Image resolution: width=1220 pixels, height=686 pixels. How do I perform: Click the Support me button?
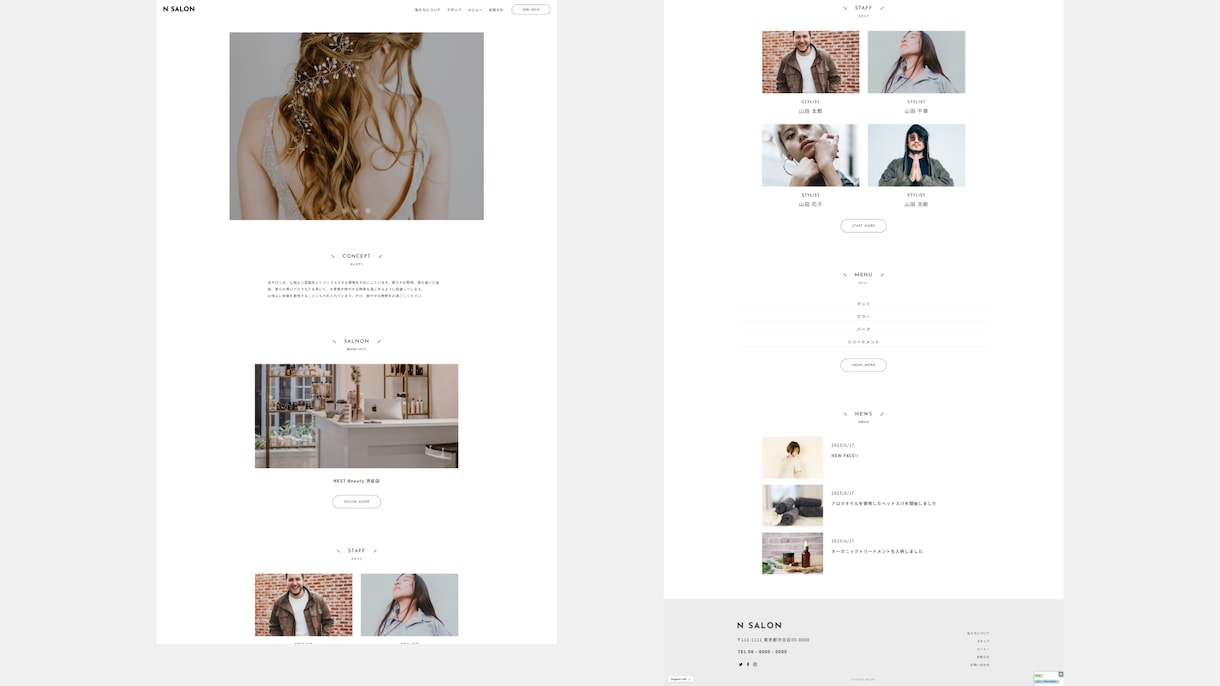pyautogui.click(x=680, y=679)
